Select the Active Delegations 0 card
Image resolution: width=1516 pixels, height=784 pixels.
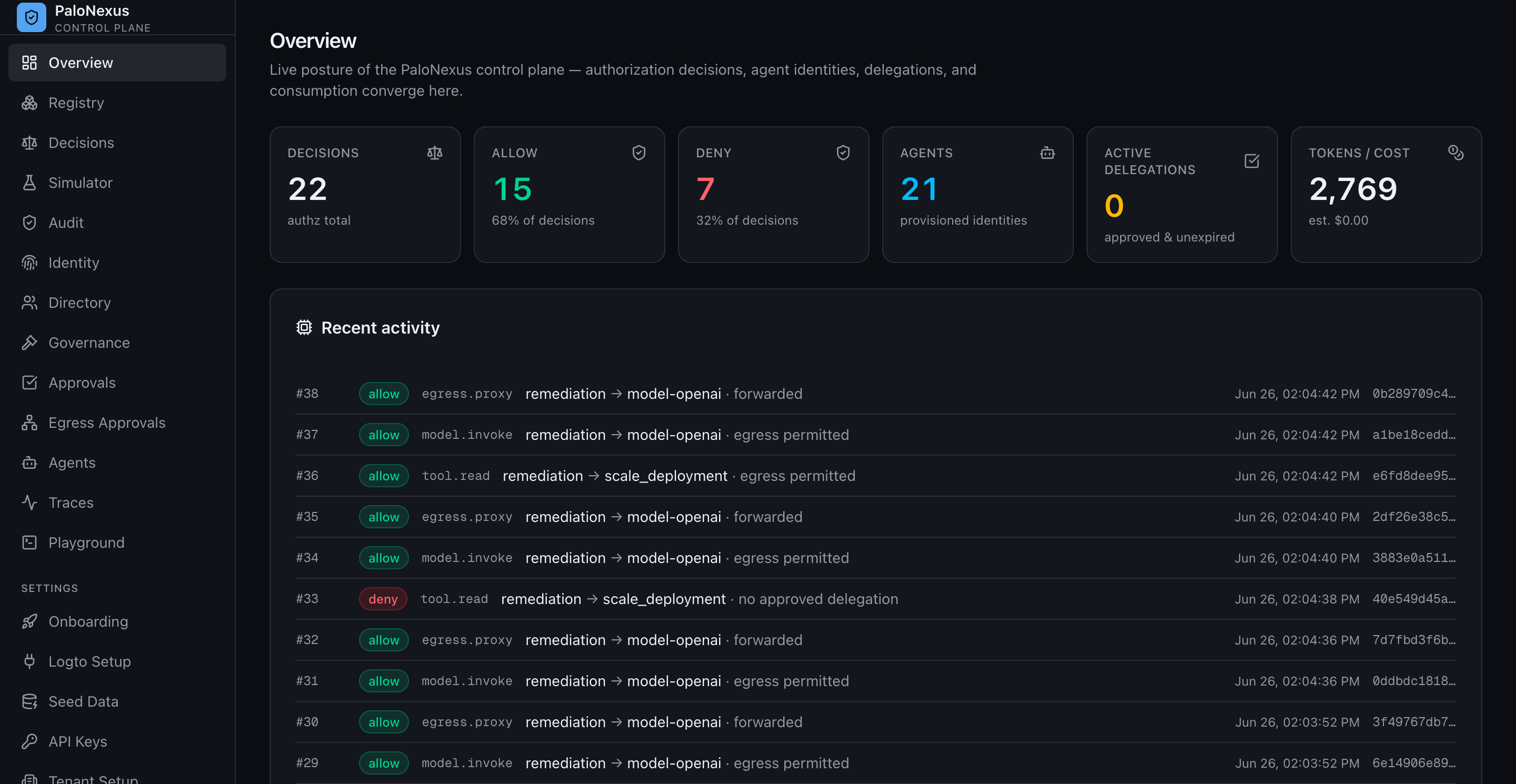(x=1182, y=194)
